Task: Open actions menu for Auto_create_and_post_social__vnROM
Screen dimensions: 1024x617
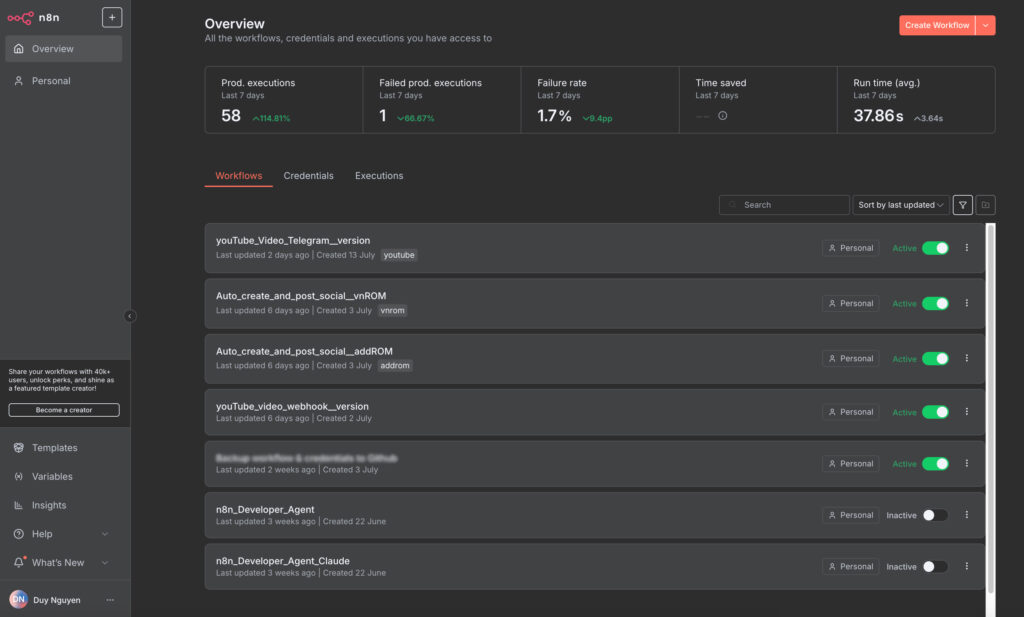Action: point(967,304)
